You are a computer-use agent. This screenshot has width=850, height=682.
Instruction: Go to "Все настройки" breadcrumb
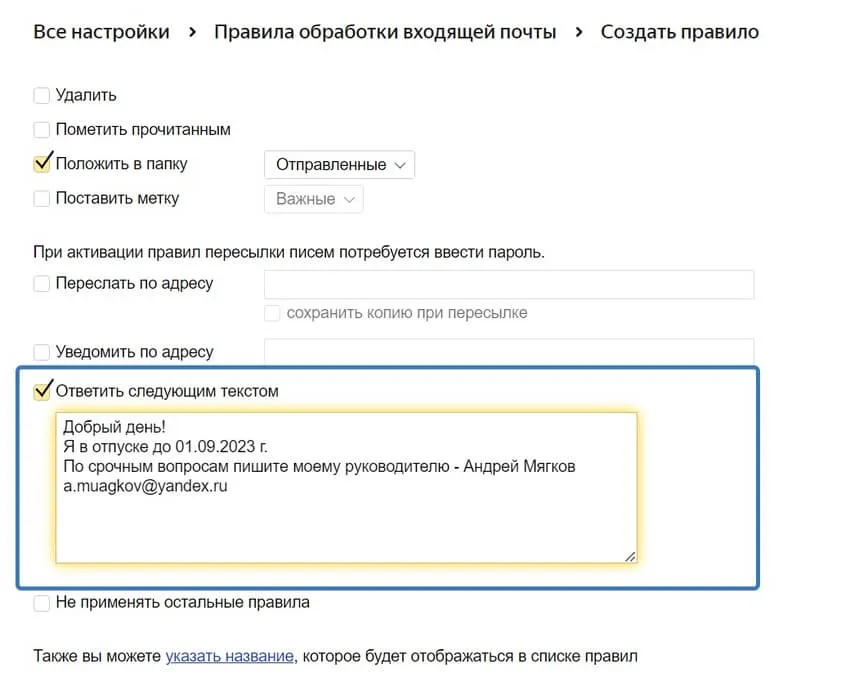[101, 31]
